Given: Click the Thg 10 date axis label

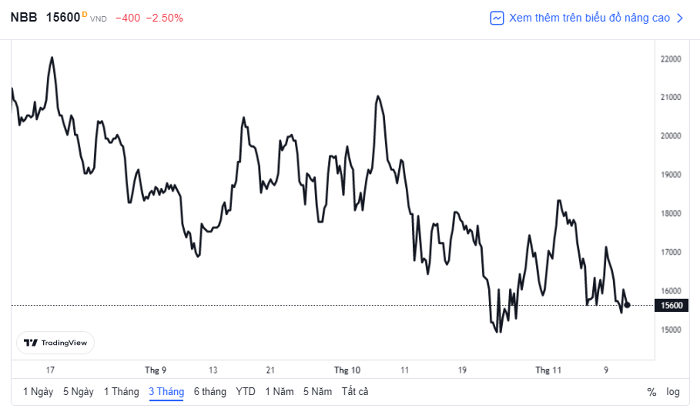Looking at the screenshot, I should (347, 370).
